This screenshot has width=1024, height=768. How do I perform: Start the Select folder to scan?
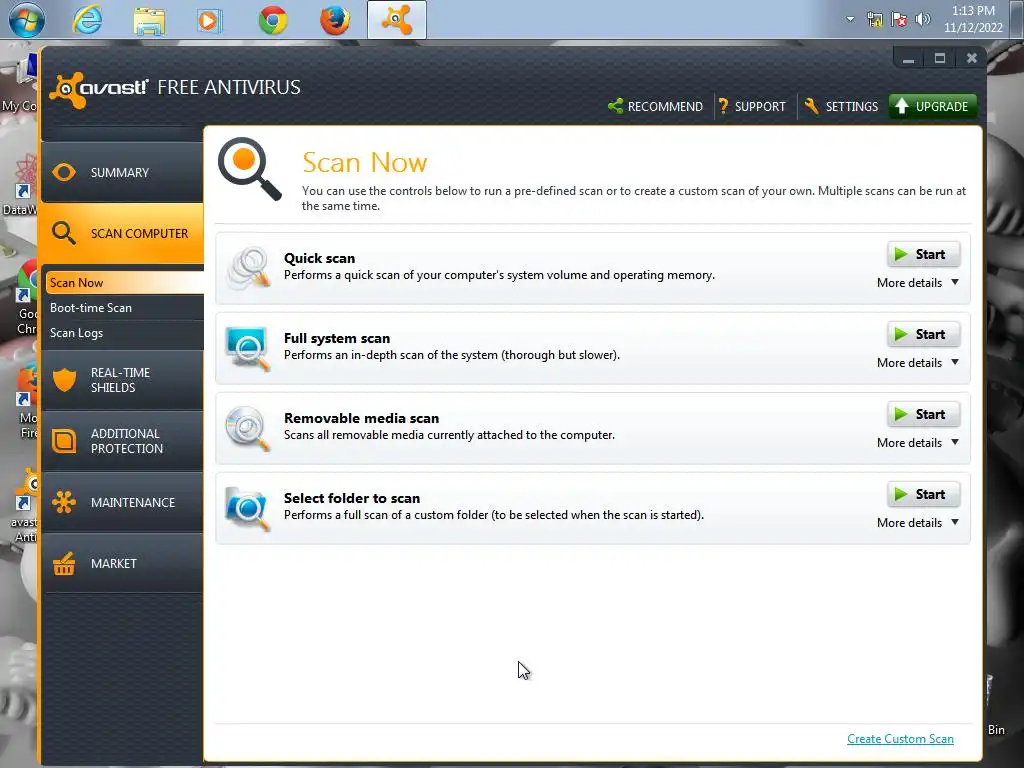(923, 494)
